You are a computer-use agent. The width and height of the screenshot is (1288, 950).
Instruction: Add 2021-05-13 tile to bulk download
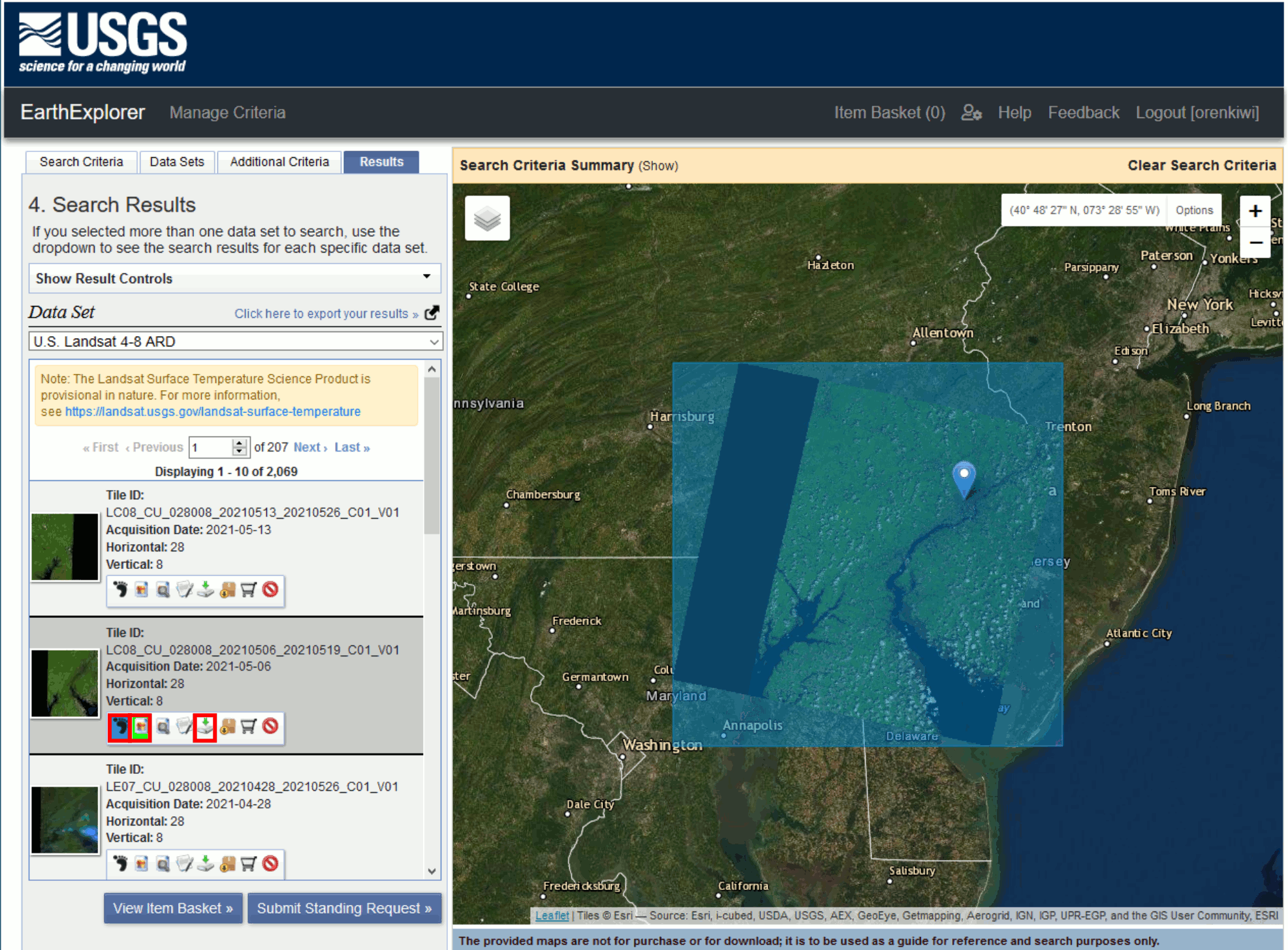pyautogui.click(x=227, y=590)
